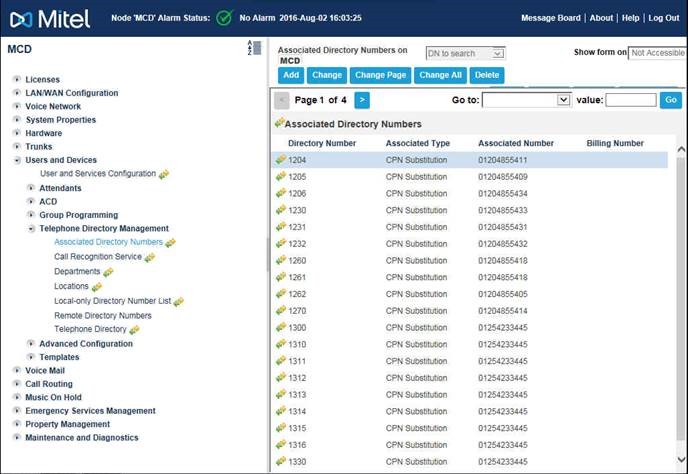Click the Mitel logo
688x474 pixels.
[50, 19]
